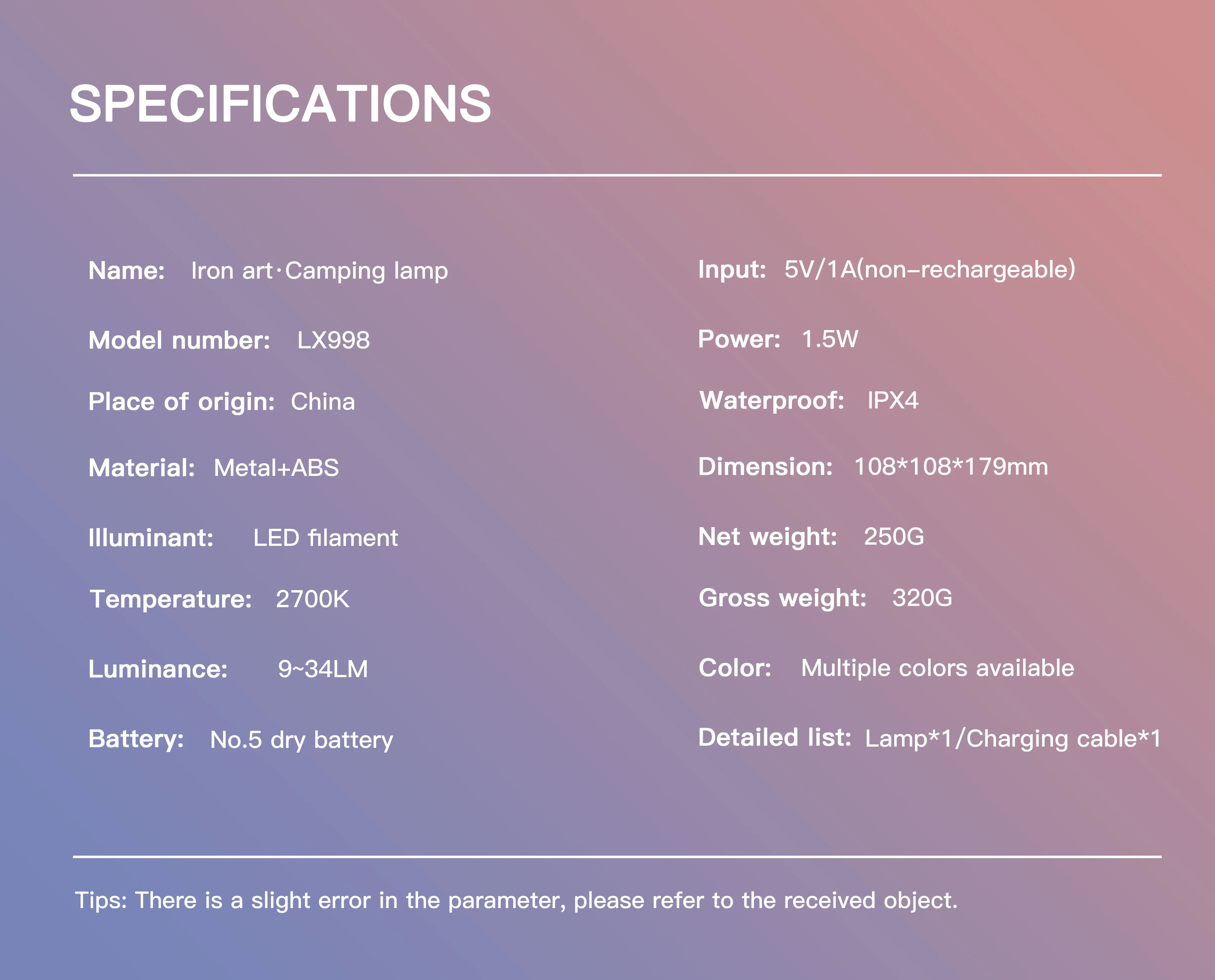Select the 'Multiple colors available' text
The width and height of the screenshot is (1215, 980).
click(x=937, y=668)
